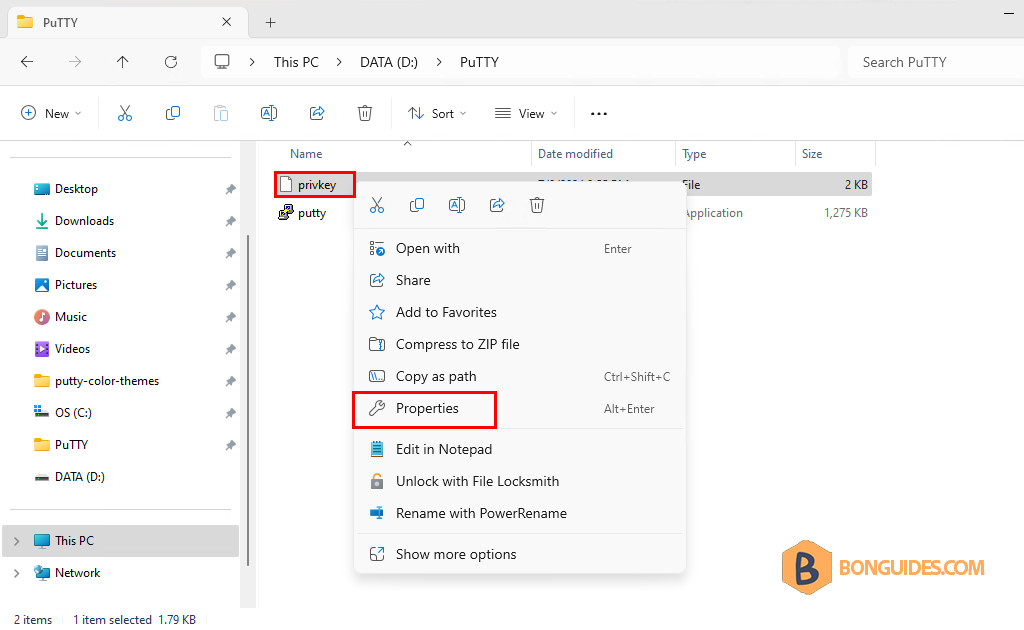Click the Rename icon in the context menu
The image size is (1024, 630).
pos(457,206)
